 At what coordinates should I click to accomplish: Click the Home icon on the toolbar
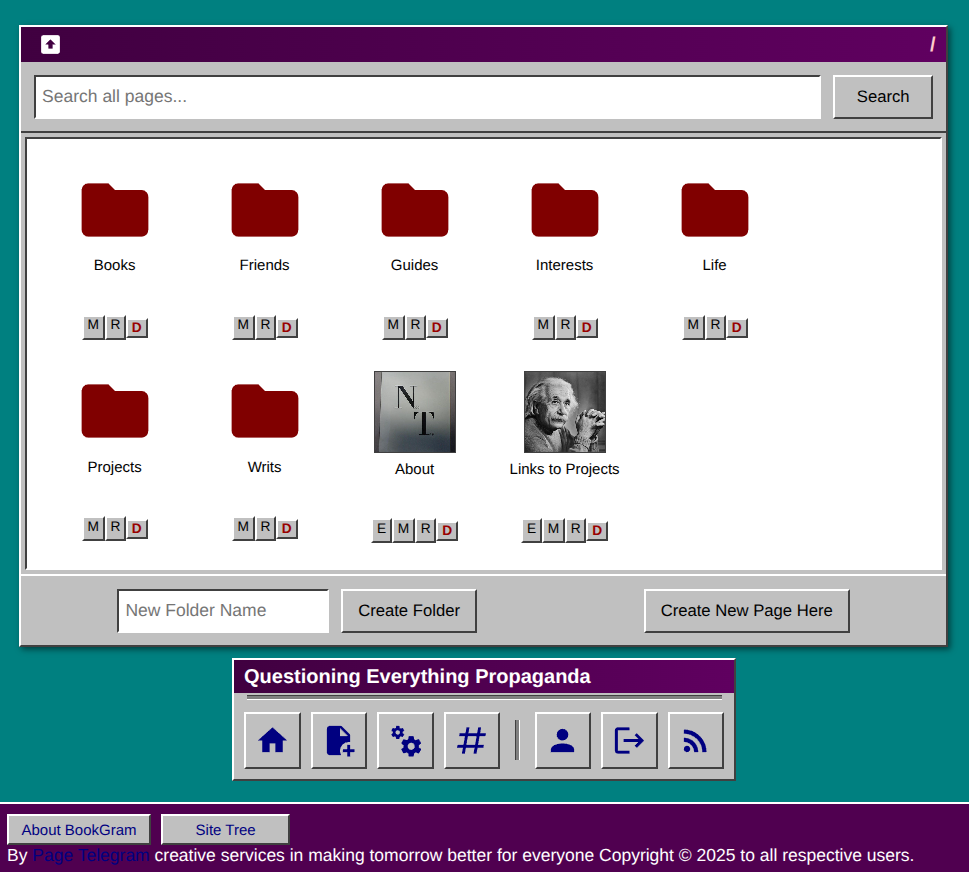[x=272, y=740]
